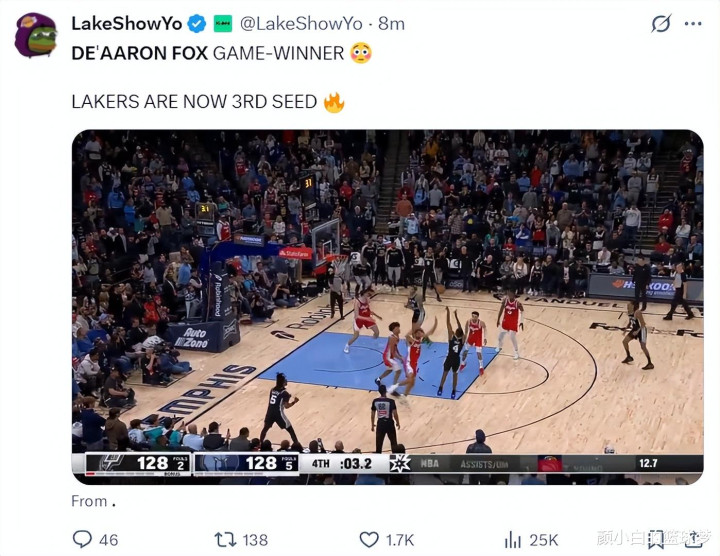This screenshot has height=556, width=720.
Task: Click the 25K views count
Action: pyautogui.click(x=544, y=540)
